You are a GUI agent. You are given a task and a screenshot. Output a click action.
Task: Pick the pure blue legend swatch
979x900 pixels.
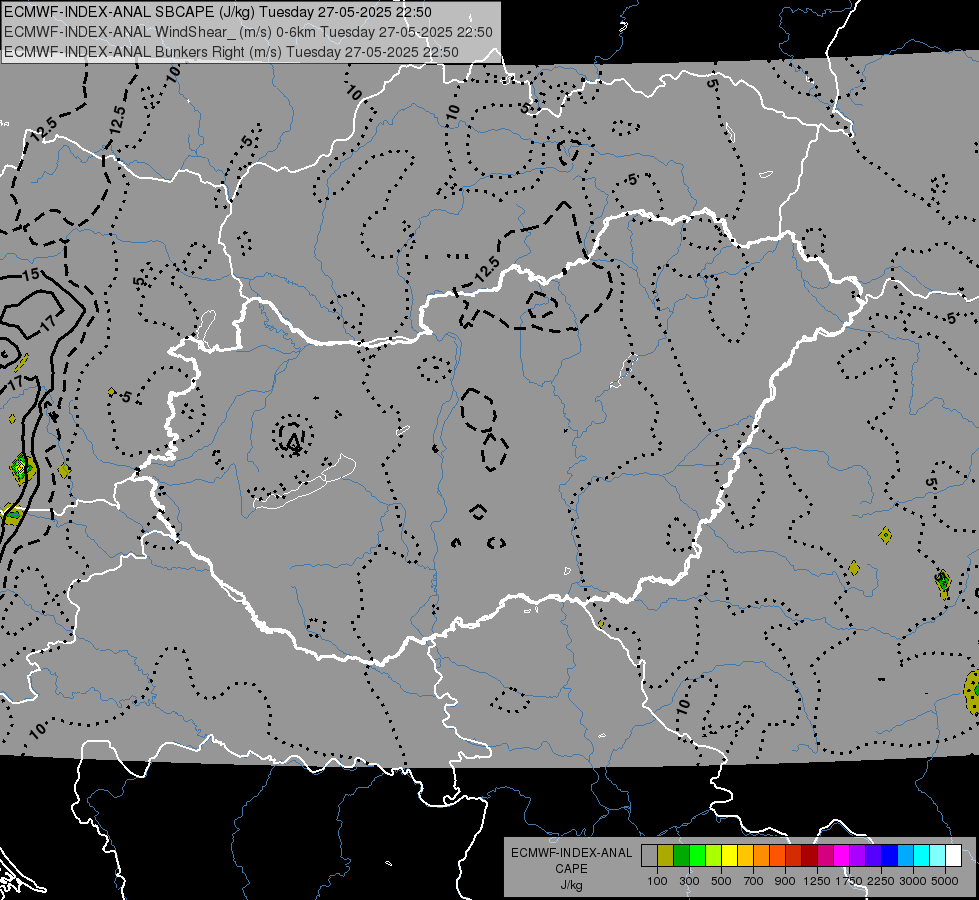(889, 855)
